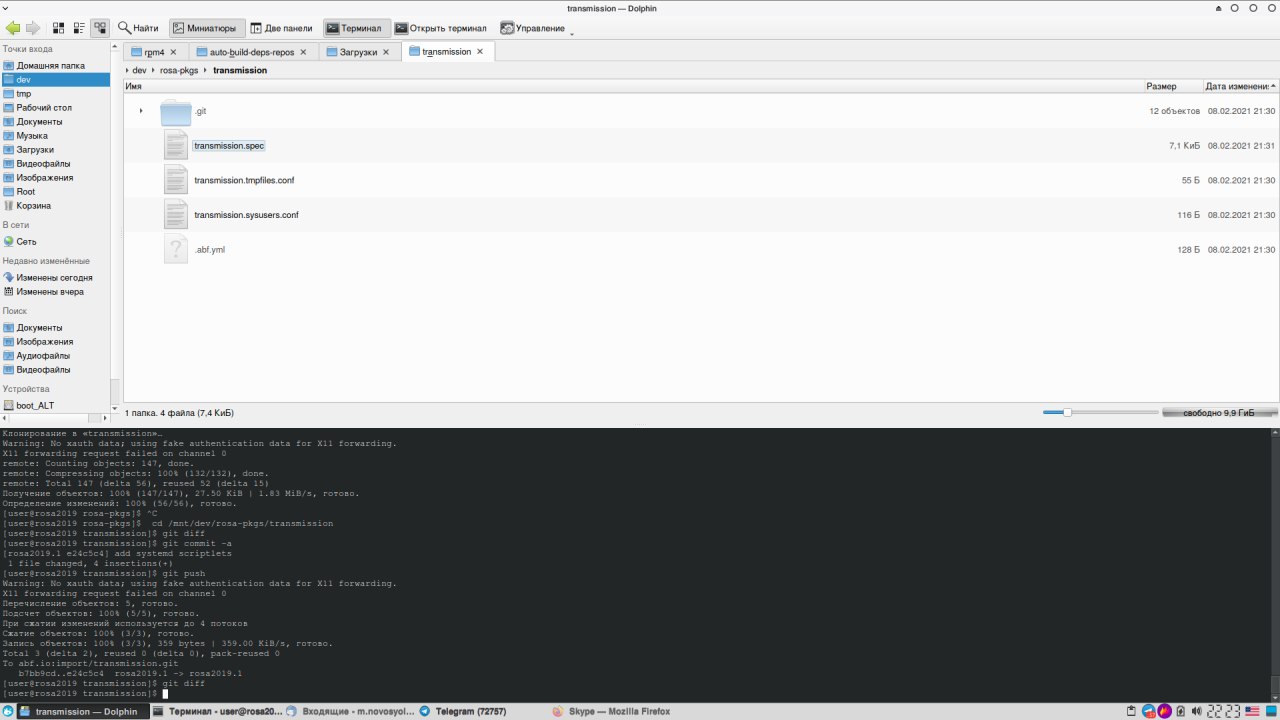Screen dimensions: 1280x720
Task: Click Открыть терминал button
Action: click(x=441, y=28)
